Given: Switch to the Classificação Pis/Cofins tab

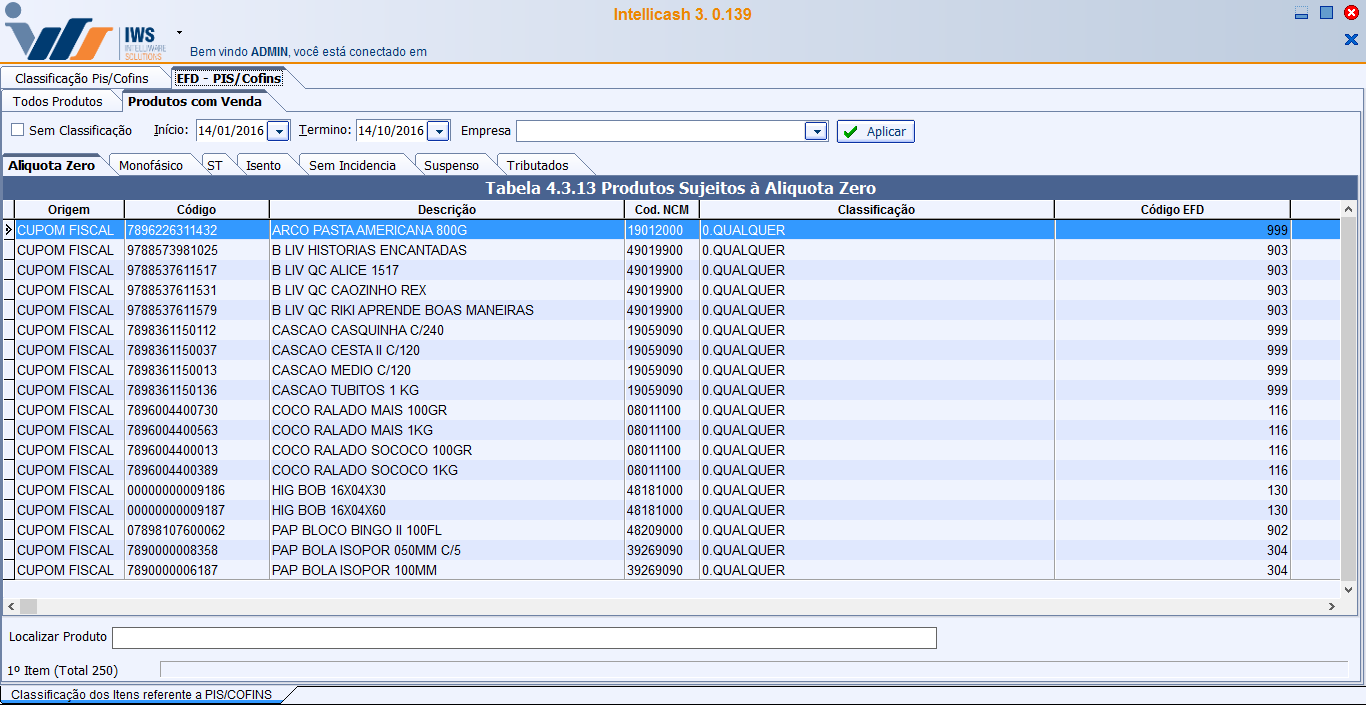Looking at the screenshot, I should click(x=82, y=78).
